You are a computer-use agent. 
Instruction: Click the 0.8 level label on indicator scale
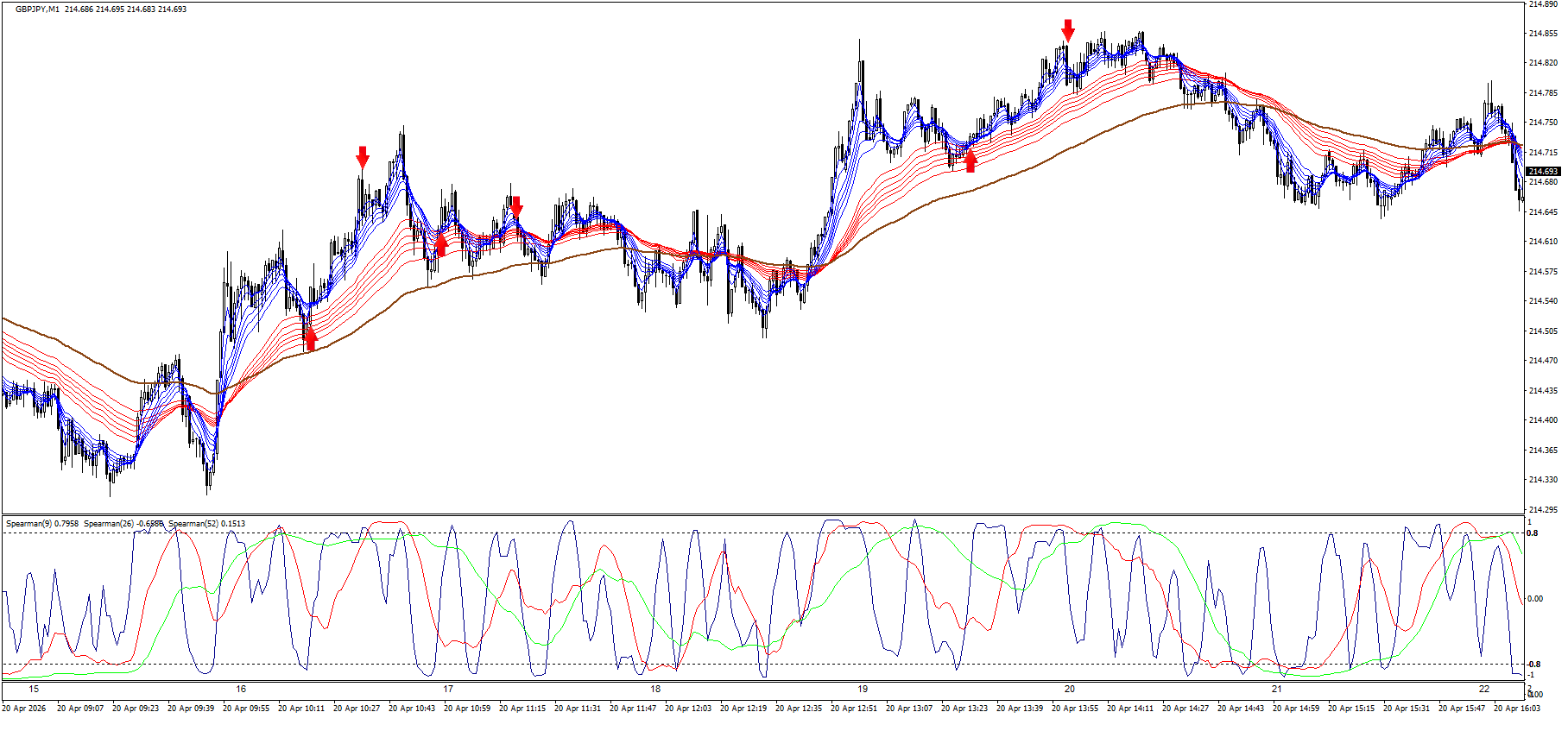(1533, 533)
